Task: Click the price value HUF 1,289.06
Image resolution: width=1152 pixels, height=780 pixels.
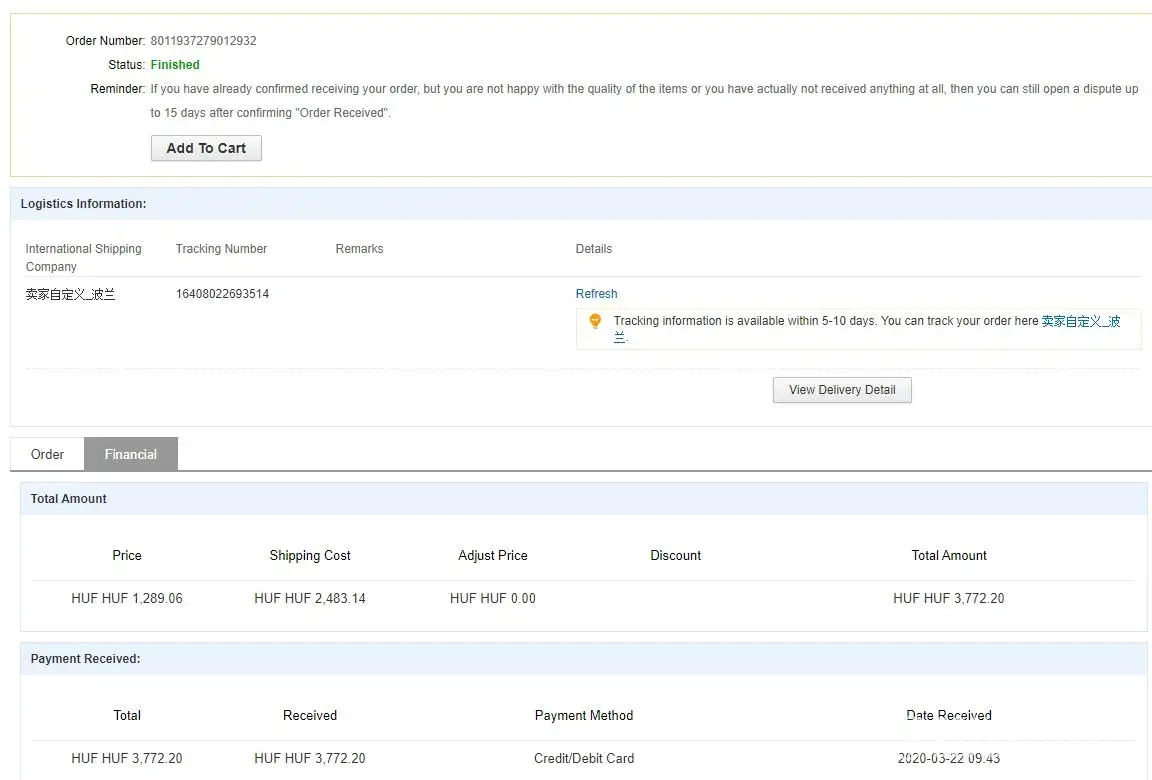Action: click(127, 598)
